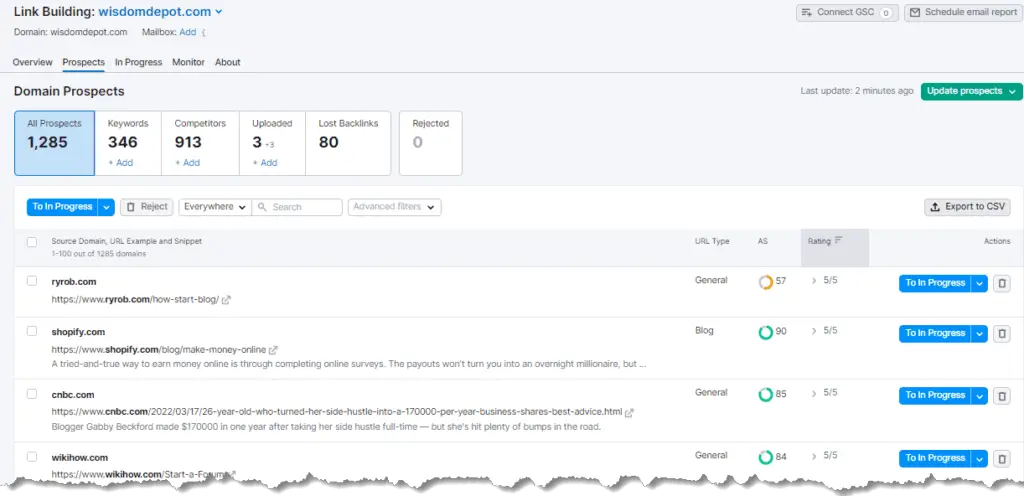This screenshot has height=496, width=1024.
Task: Switch to the Overview tab
Action: coord(33,63)
